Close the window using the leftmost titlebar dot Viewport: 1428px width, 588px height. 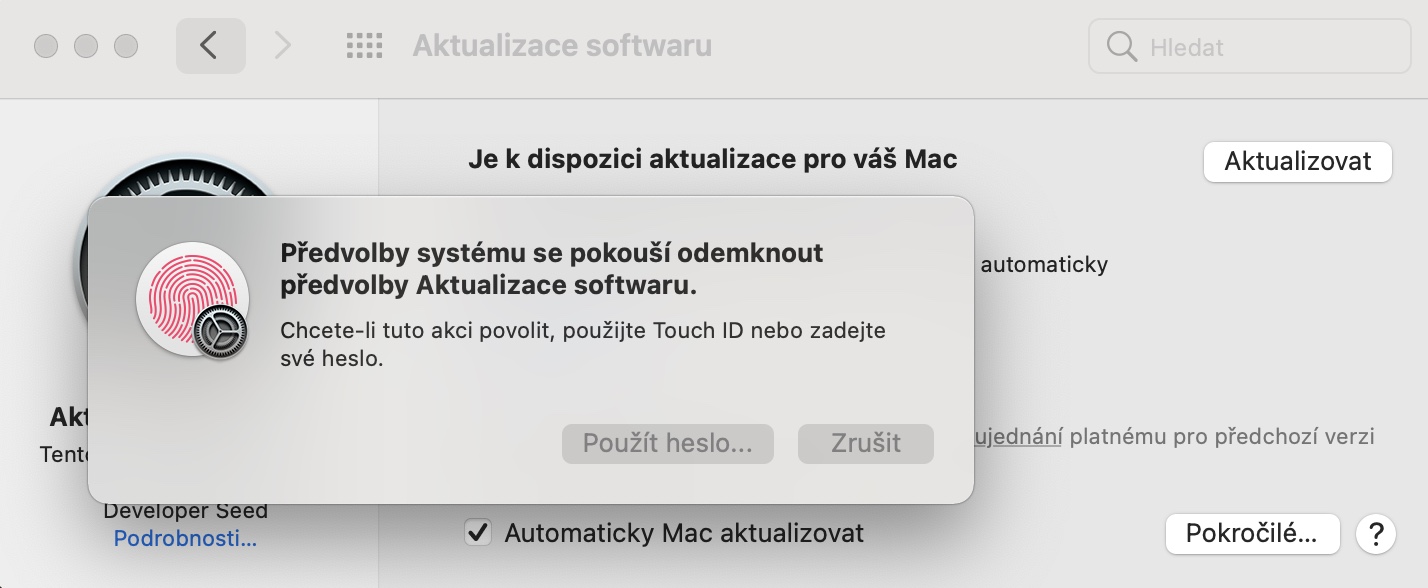(46, 46)
